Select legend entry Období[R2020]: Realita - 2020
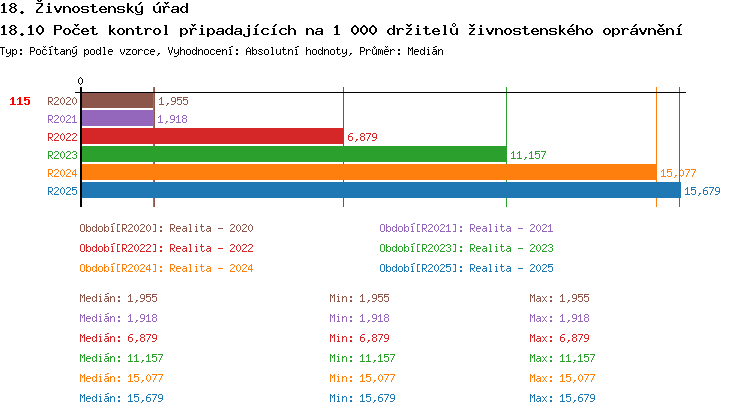The image size is (750, 416). (x=166, y=228)
